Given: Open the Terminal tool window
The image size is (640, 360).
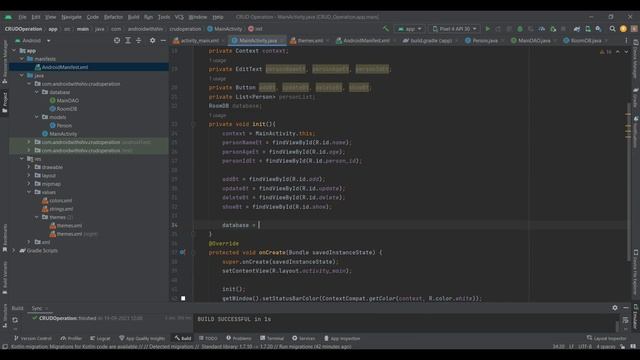Looking at the screenshot, I should (x=272, y=338).
